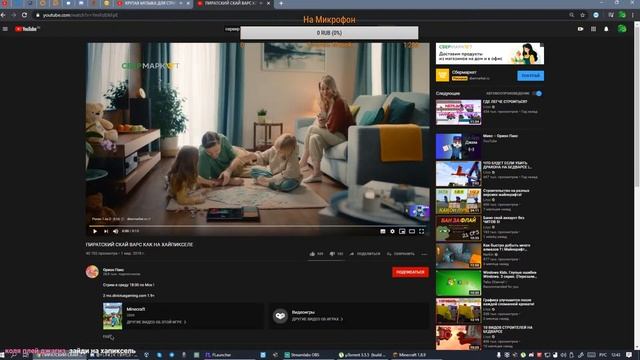Open the YouTube hamburger guide menu

(5, 29)
